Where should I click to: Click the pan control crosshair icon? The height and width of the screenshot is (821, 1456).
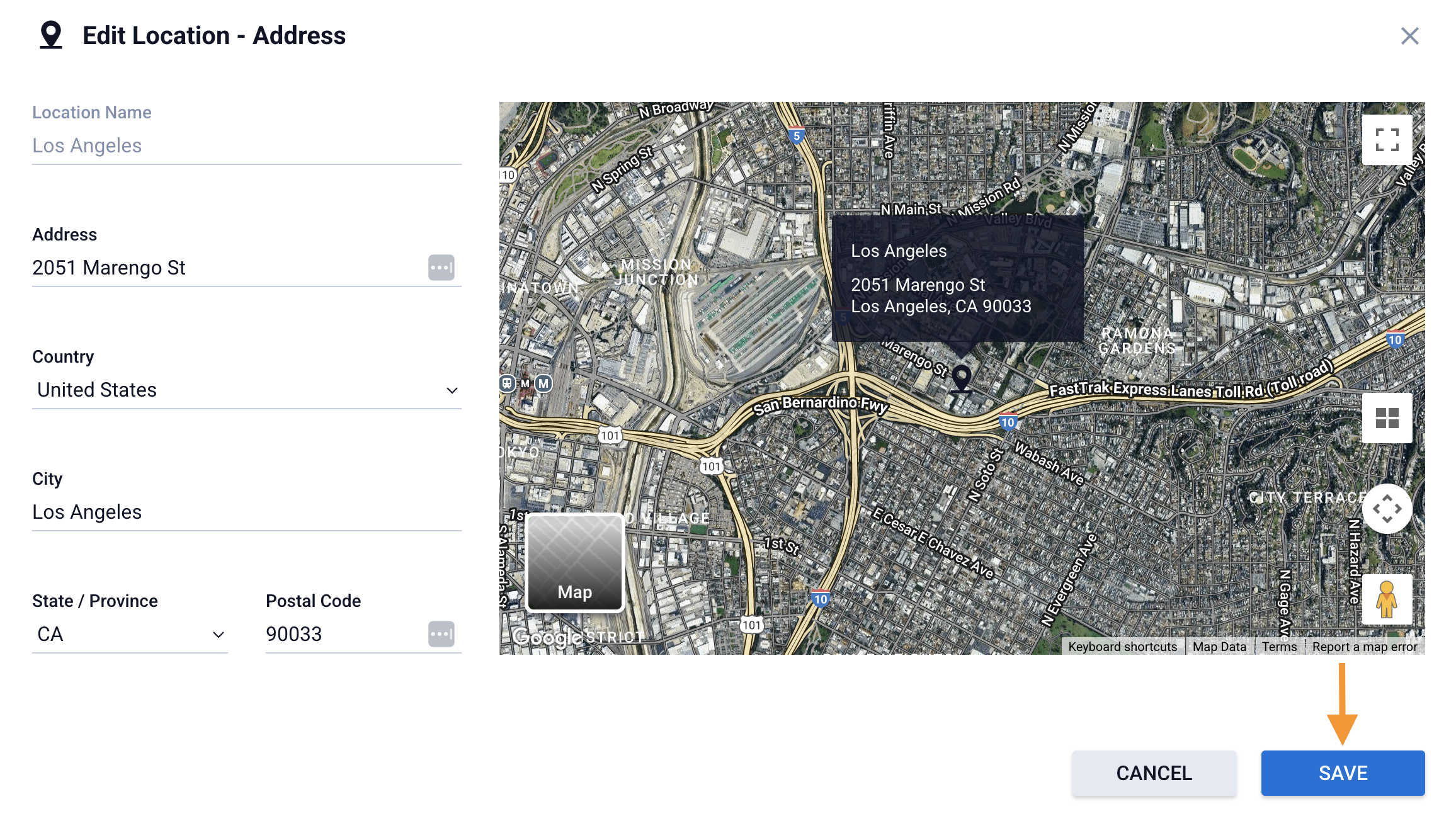1387,509
